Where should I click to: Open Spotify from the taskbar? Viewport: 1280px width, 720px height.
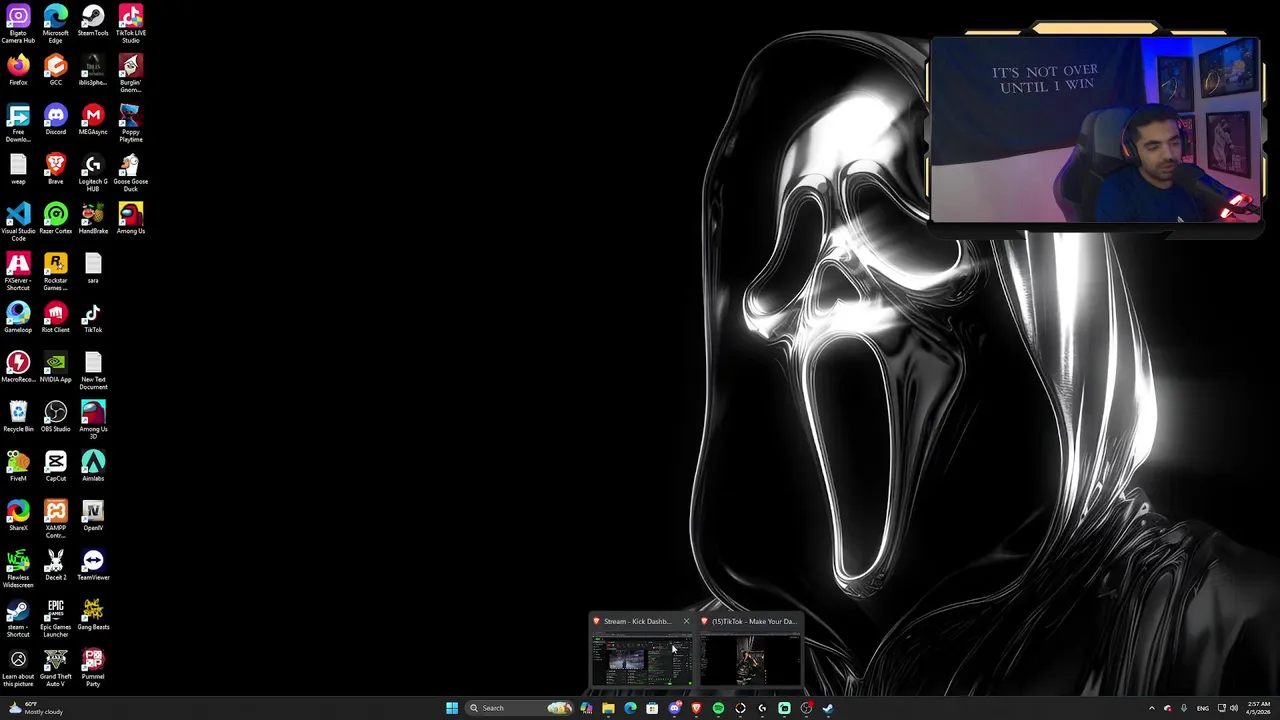click(718, 708)
